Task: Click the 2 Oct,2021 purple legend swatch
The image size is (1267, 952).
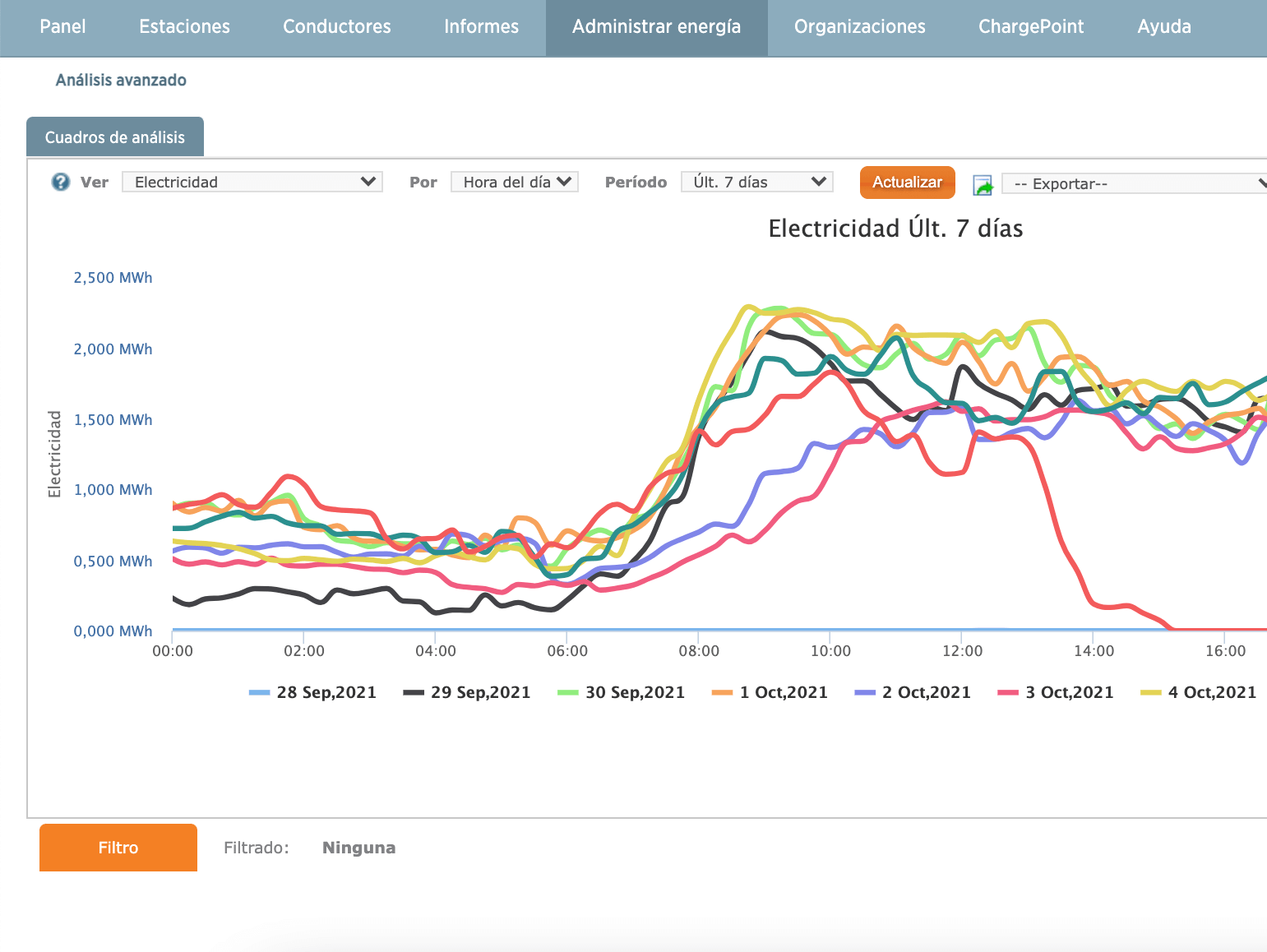Action: pos(865,693)
